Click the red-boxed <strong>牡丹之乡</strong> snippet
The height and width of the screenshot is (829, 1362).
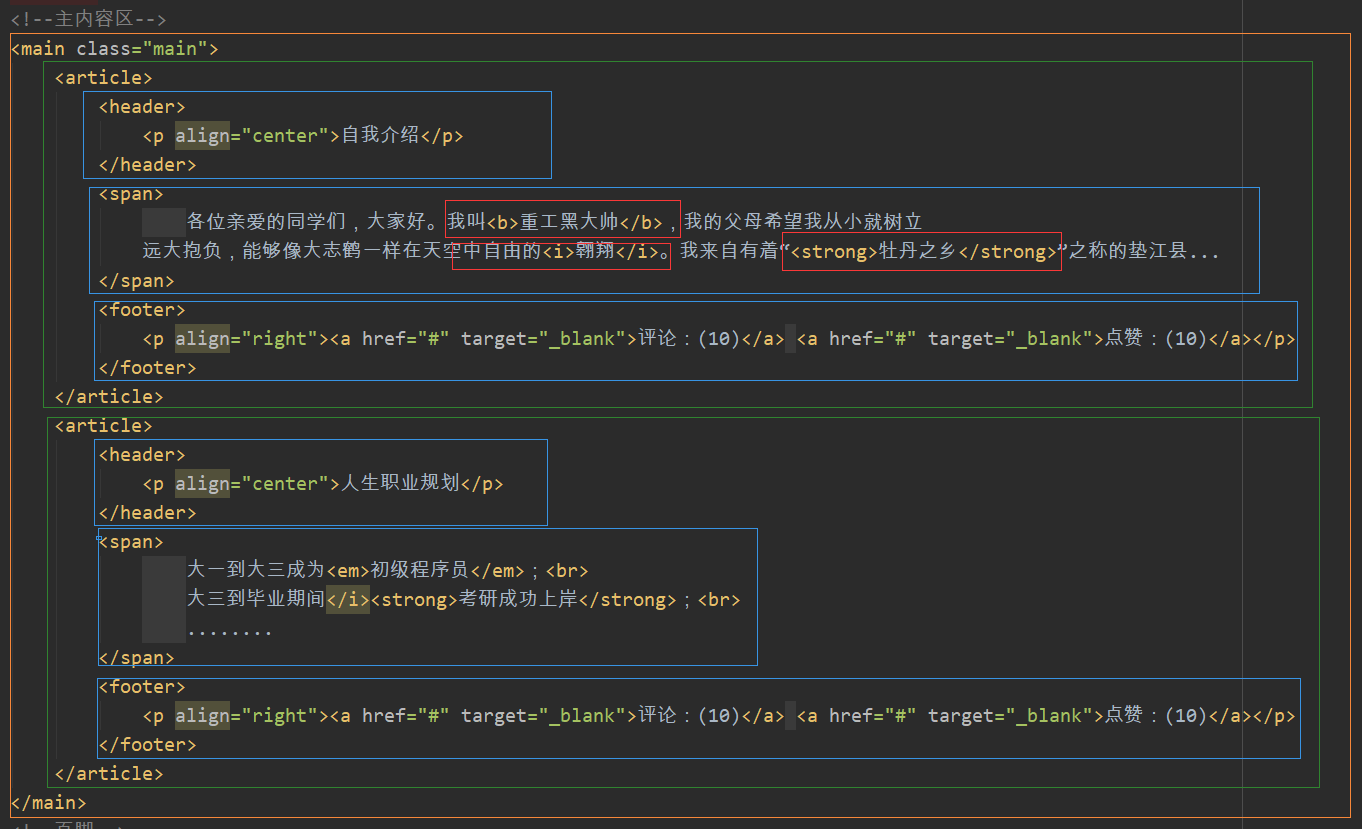[x=918, y=252]
